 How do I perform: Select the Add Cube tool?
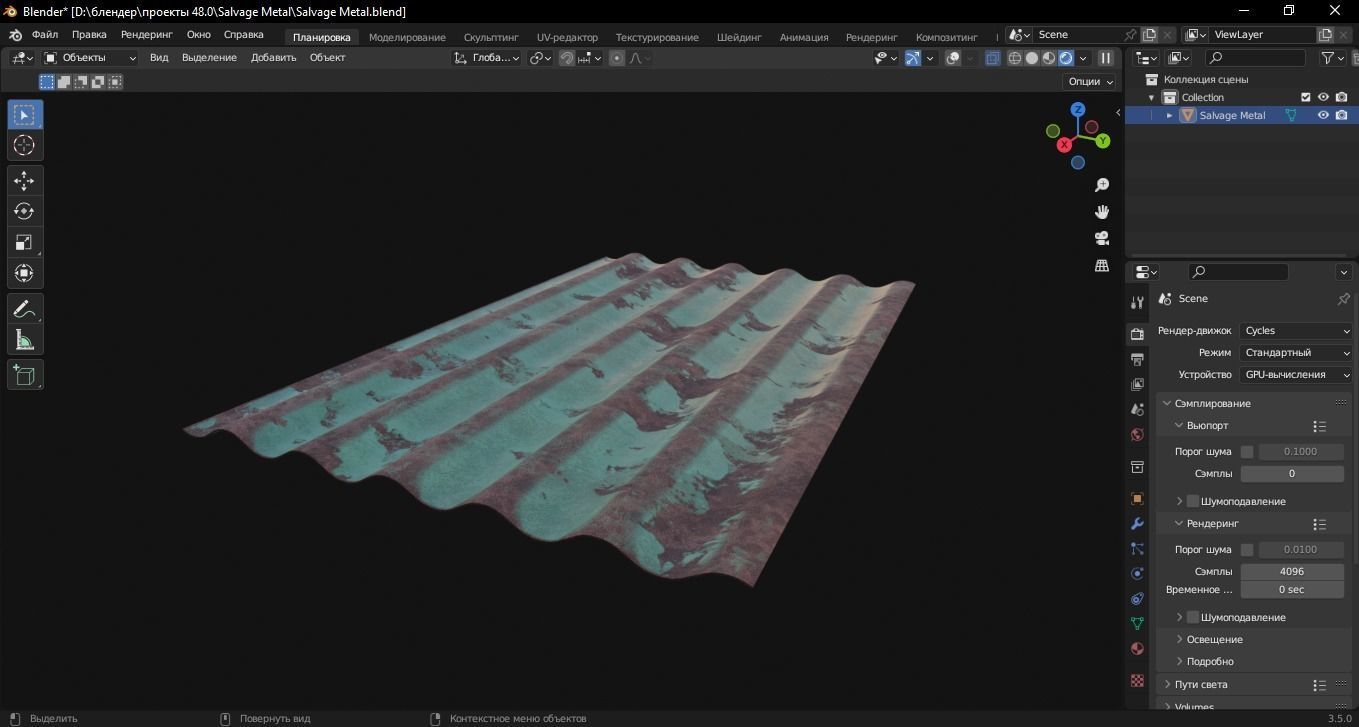(24, 375)
